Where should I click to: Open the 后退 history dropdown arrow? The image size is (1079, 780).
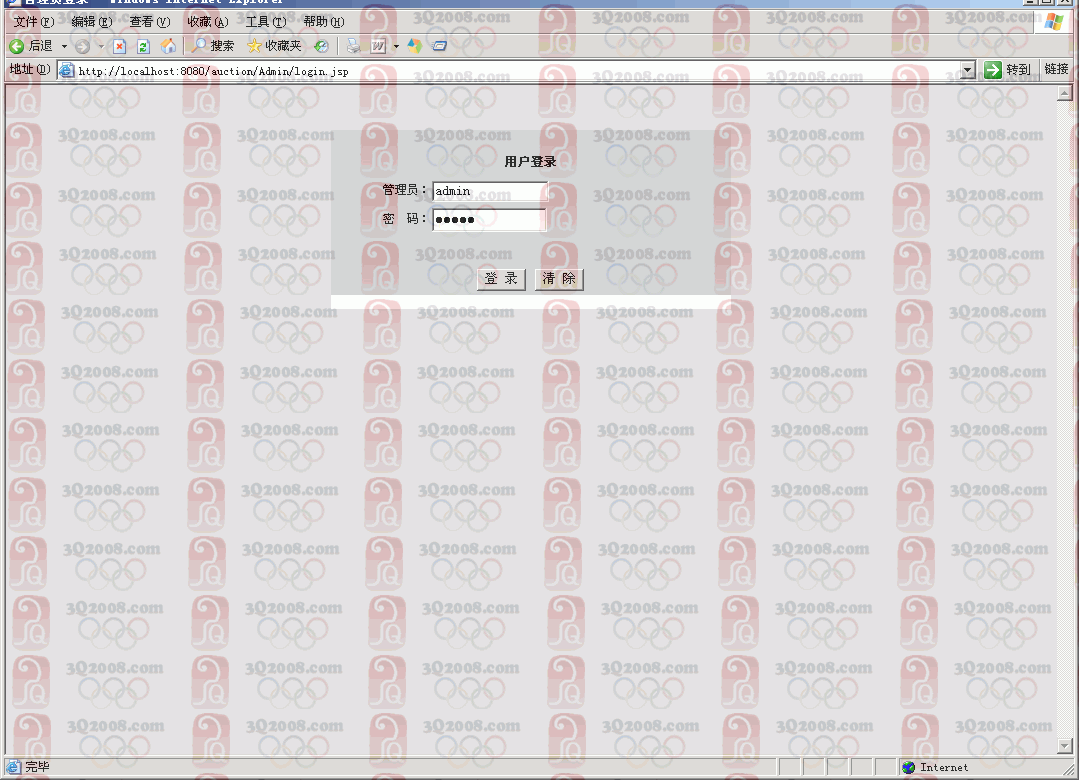coord(64,46)
